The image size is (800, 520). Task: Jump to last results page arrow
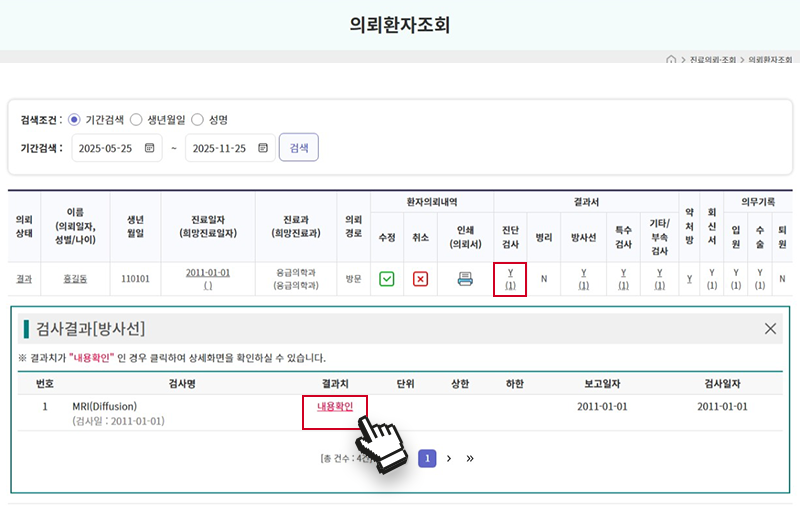470,458
